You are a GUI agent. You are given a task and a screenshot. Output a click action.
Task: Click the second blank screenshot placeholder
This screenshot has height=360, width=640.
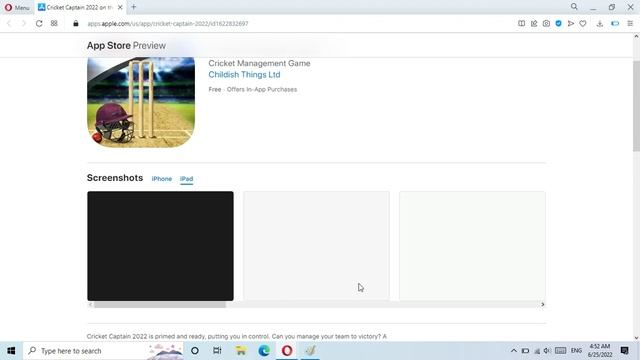tap(316, 246)
